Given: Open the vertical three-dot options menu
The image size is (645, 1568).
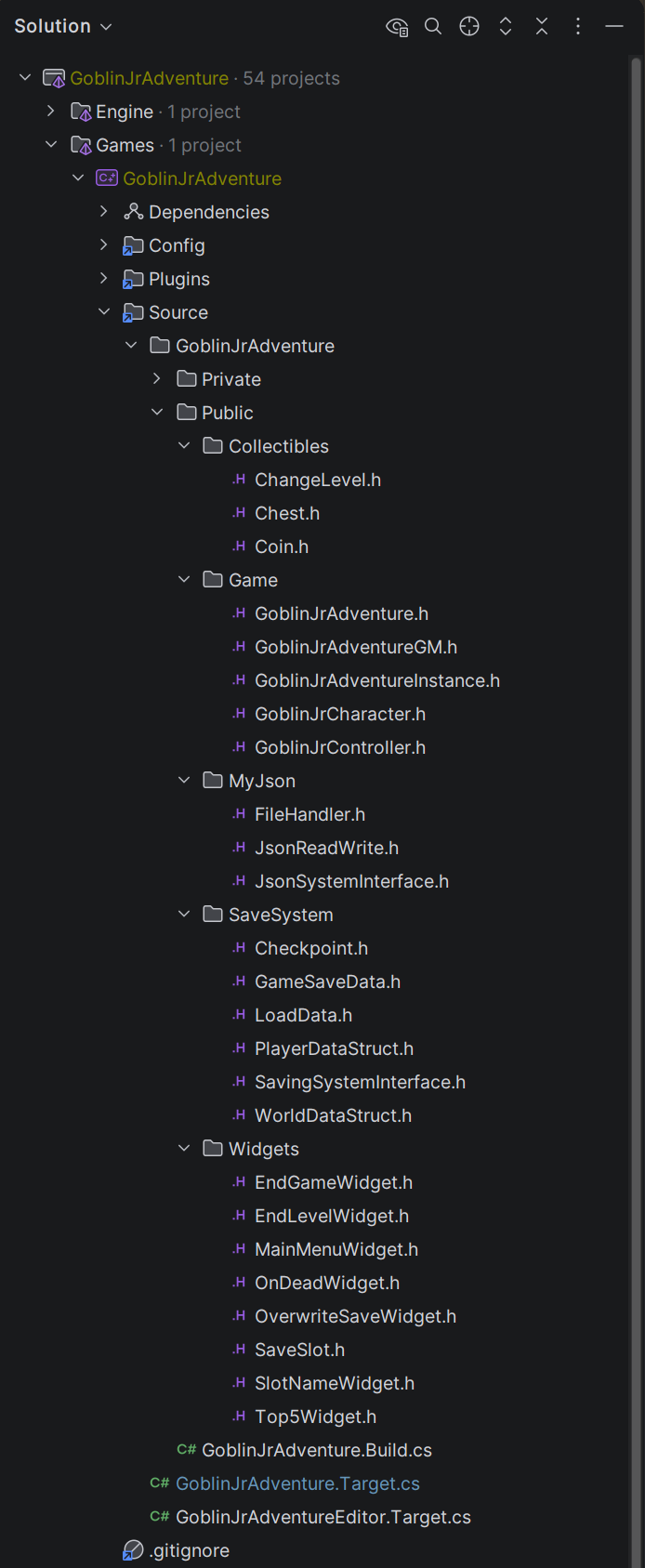Looking at the screenshot, I should tap(578, 26).
